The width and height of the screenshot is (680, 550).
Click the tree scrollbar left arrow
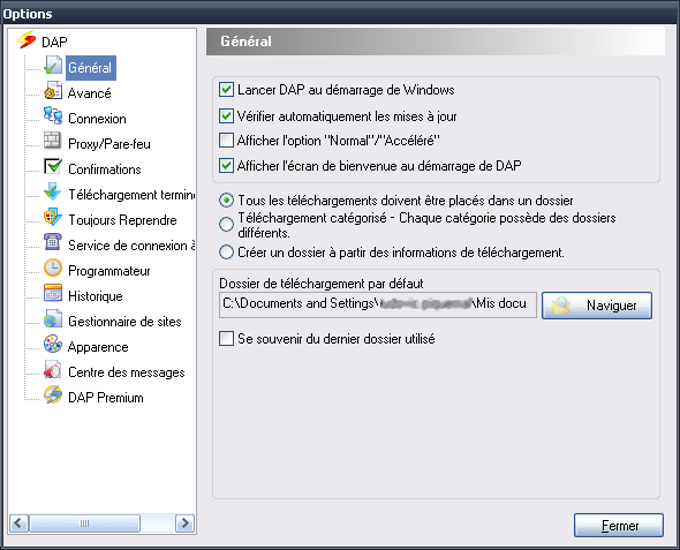pos(19,523)
